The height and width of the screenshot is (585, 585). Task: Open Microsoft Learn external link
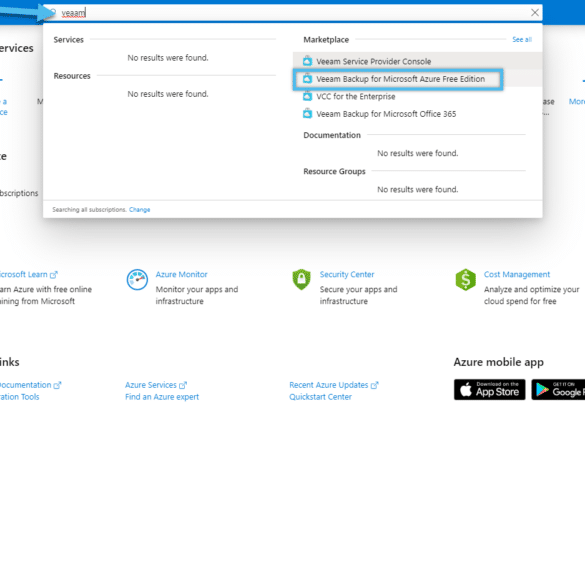click(28, 275)
